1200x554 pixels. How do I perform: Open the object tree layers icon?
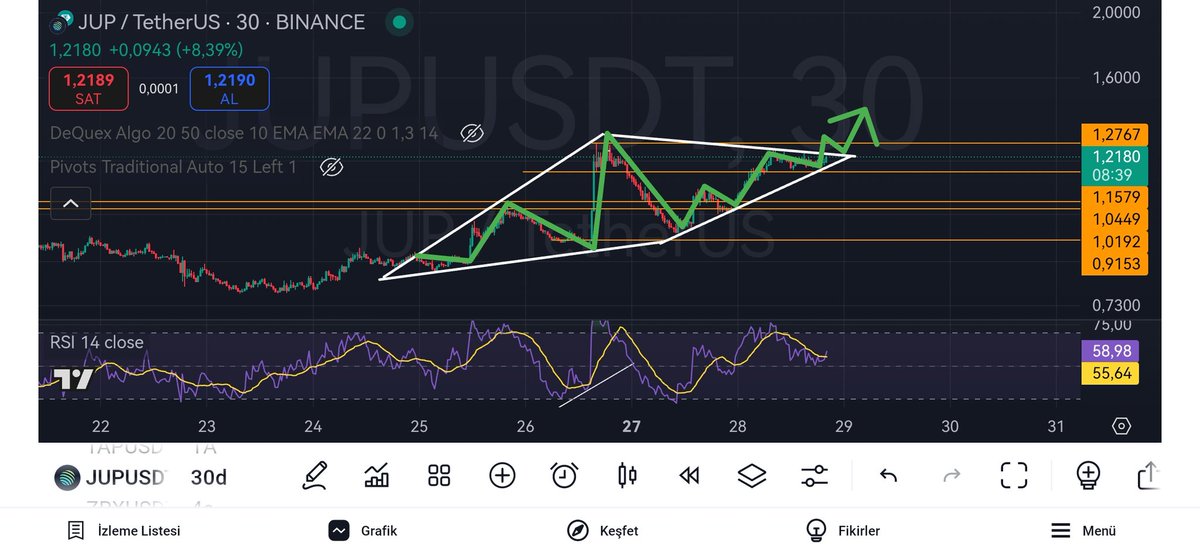(x=752, y=476)
